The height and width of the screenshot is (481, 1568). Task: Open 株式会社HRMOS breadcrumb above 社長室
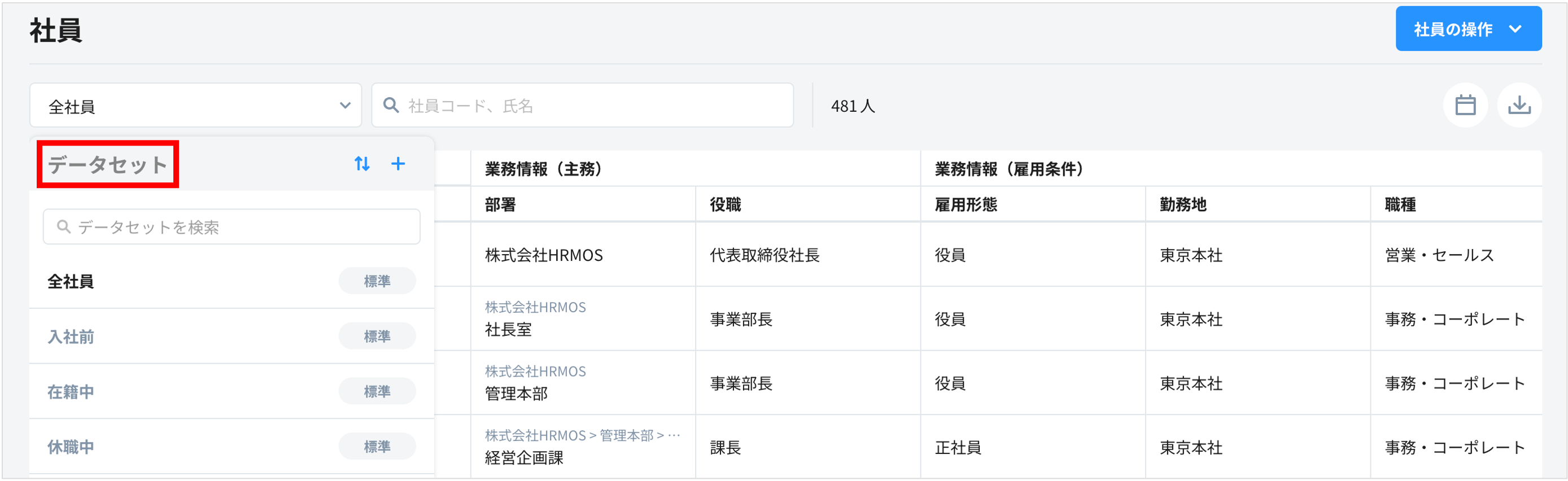click(535, 307)
